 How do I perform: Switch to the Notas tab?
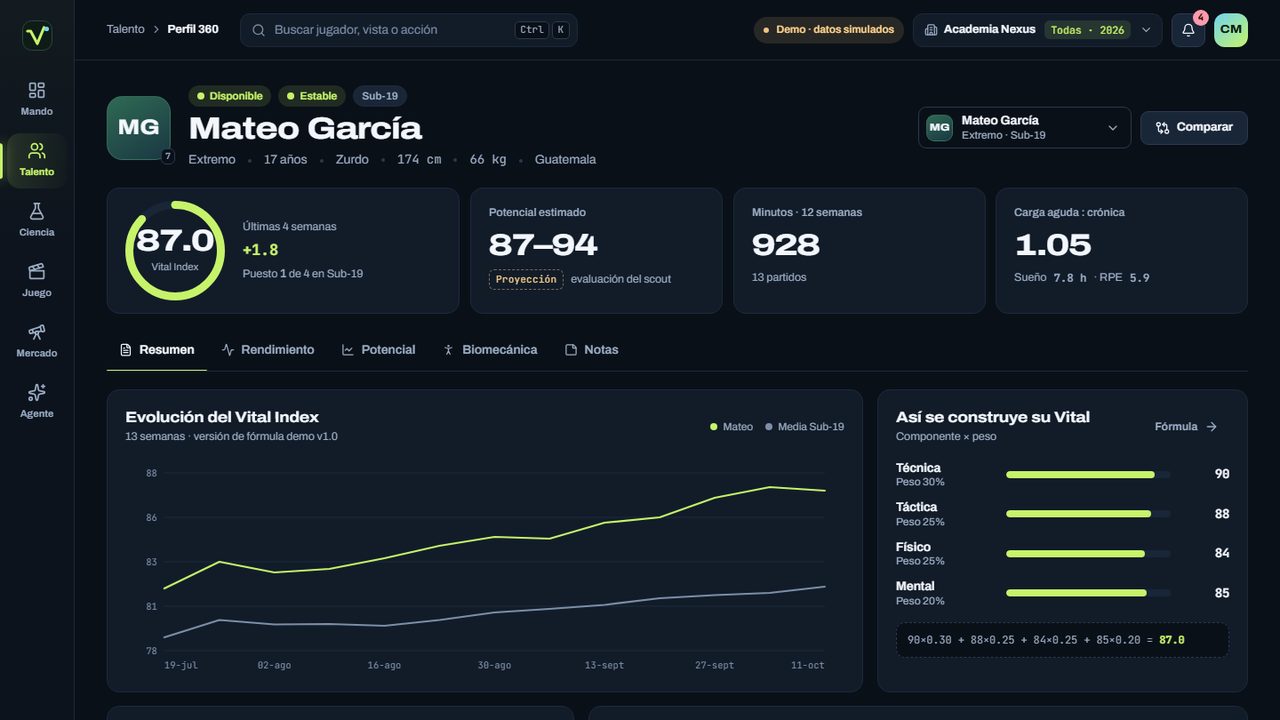coord(591,350)
